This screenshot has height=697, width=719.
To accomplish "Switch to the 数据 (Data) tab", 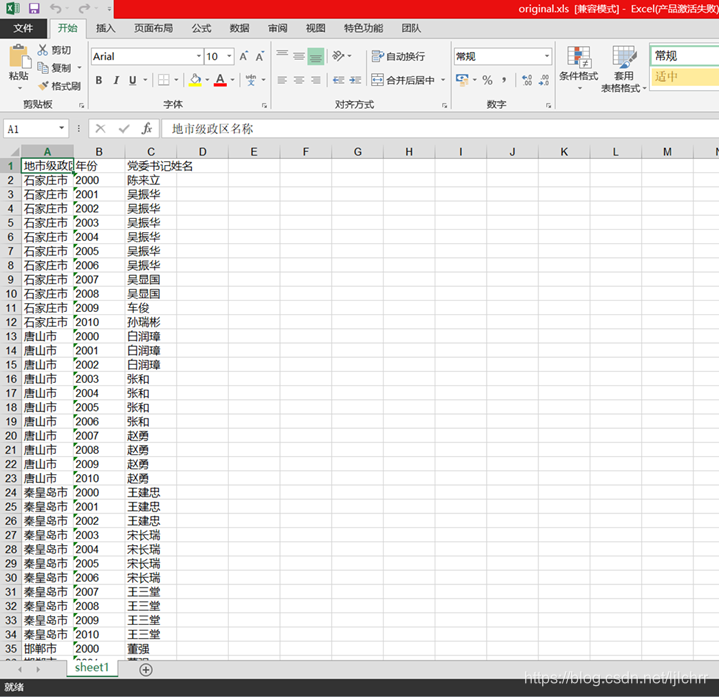I will [239, 28].
